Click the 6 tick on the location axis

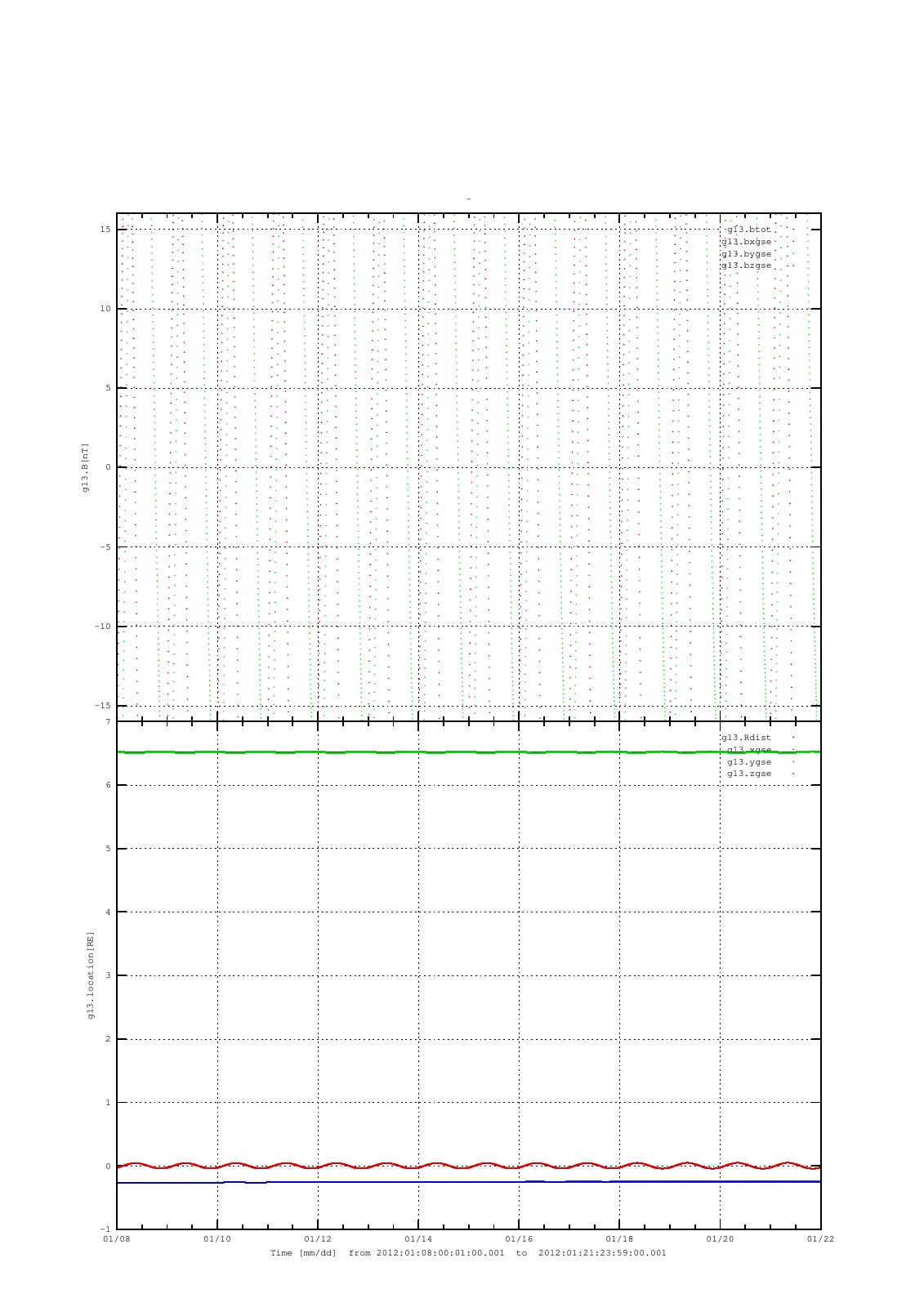point(108,786)
